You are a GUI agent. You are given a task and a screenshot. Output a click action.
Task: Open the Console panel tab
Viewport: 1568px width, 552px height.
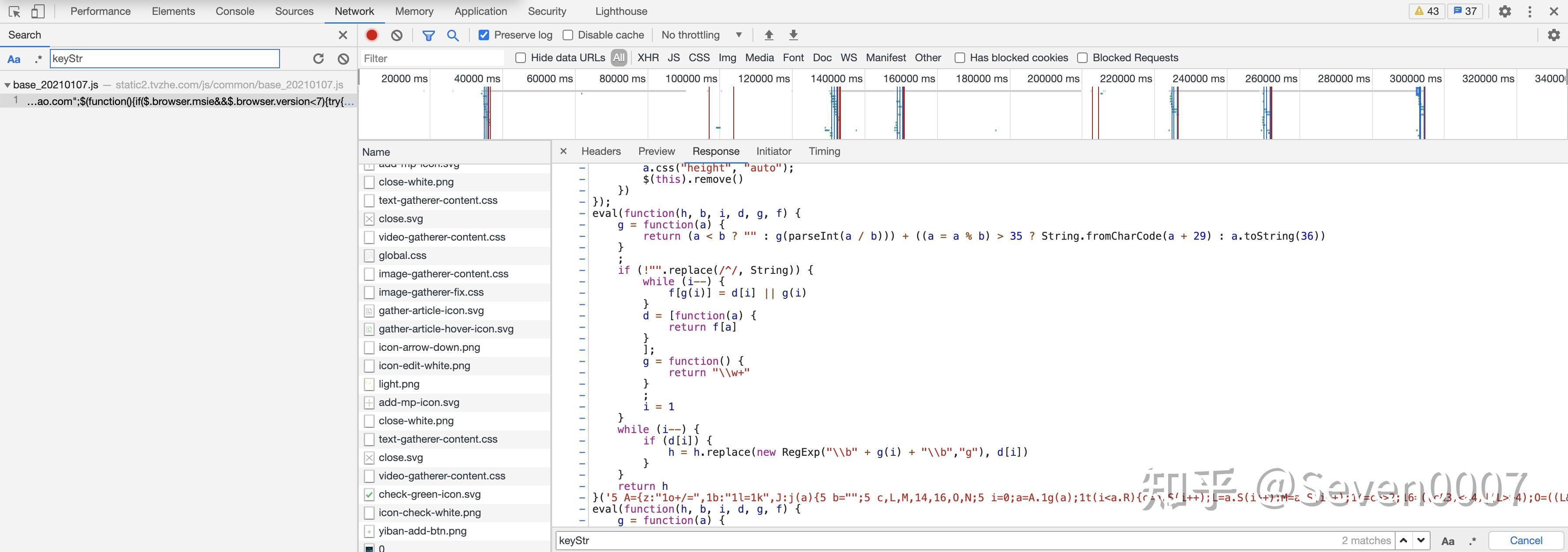click(234, 11)
